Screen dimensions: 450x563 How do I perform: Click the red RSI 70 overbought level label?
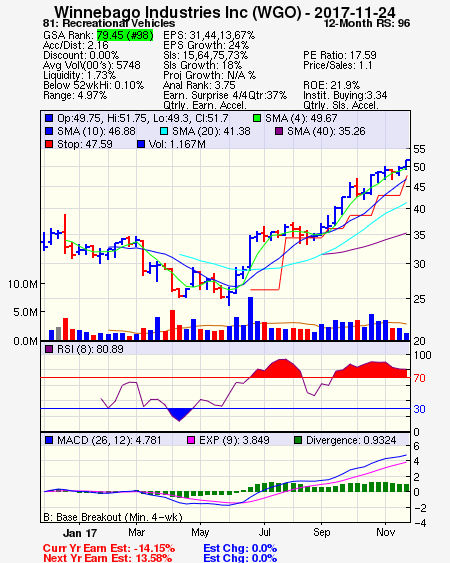click(419, 378)
